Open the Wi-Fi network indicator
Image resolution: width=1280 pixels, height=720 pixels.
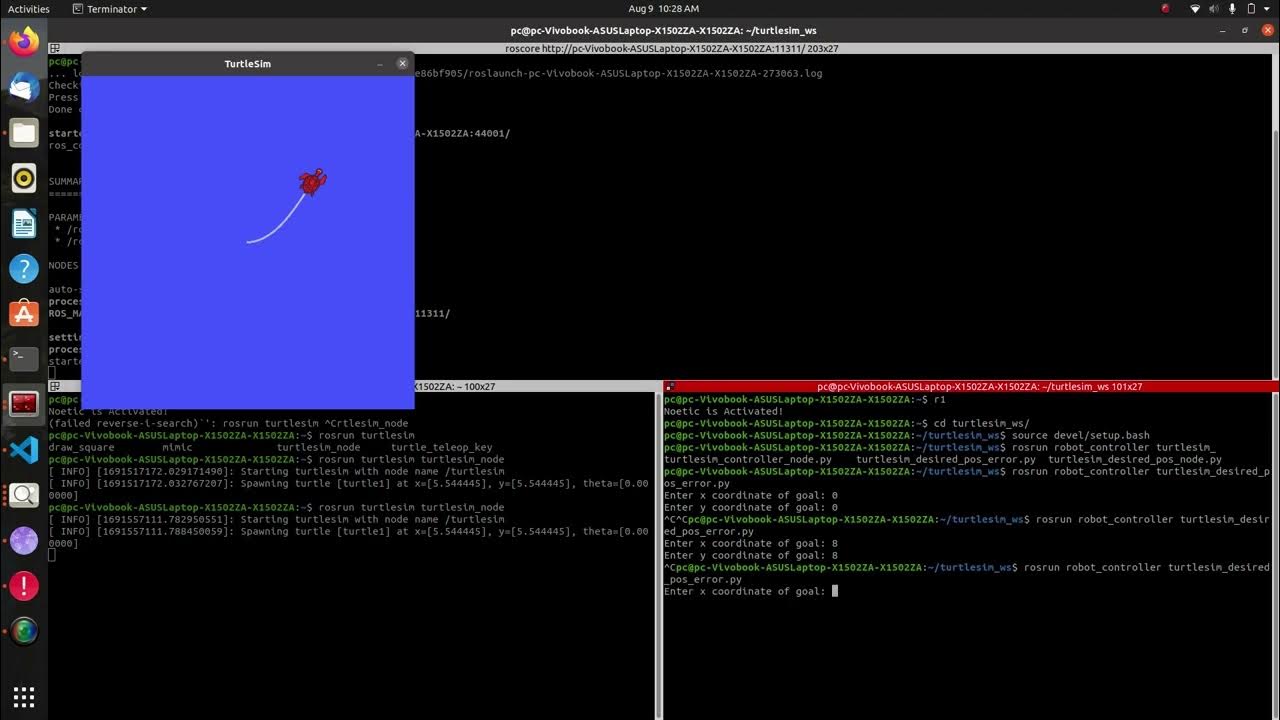pyautogui.click(x=1196, y=9)
